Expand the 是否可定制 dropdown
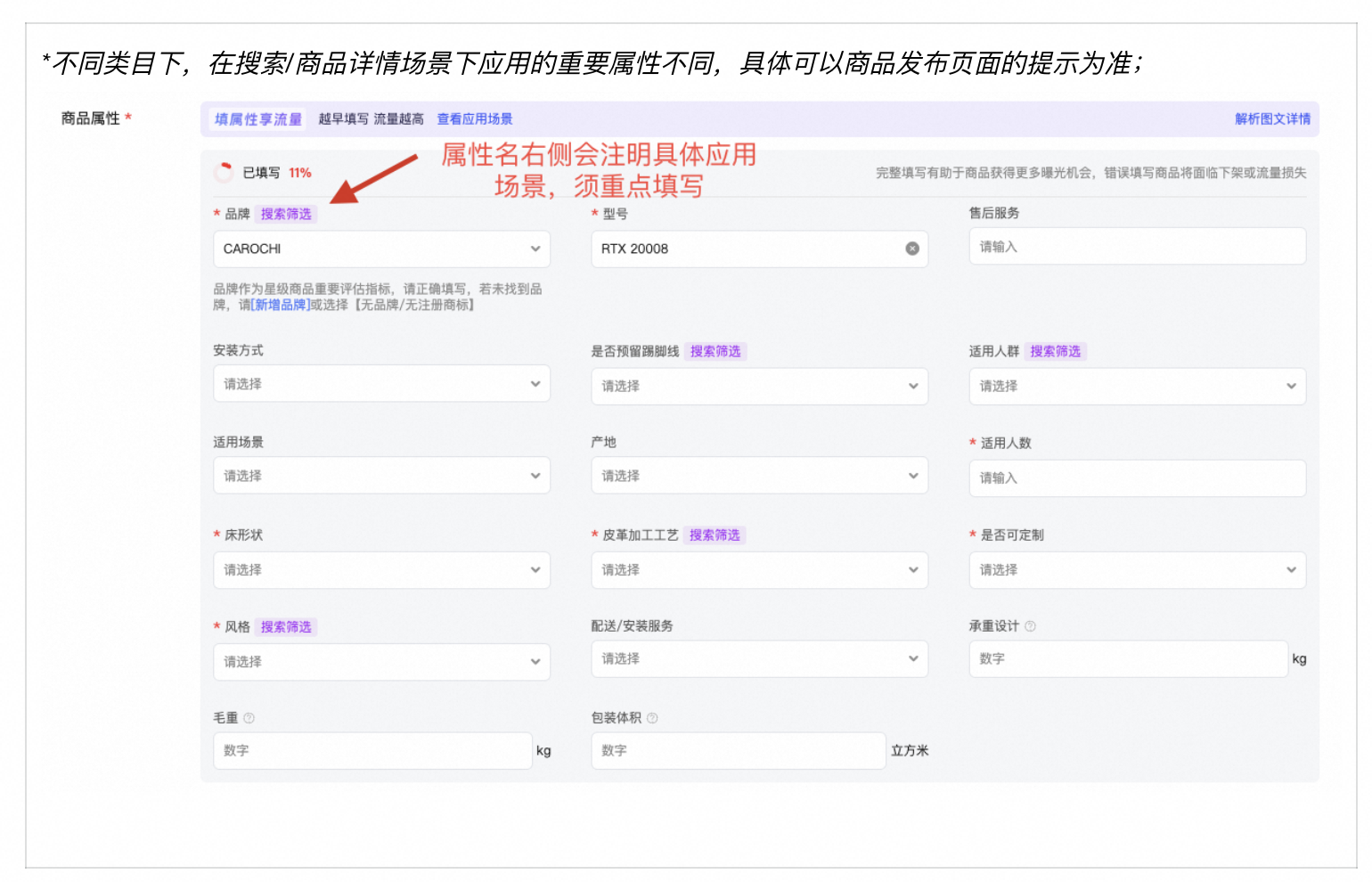 (1137, 569)
